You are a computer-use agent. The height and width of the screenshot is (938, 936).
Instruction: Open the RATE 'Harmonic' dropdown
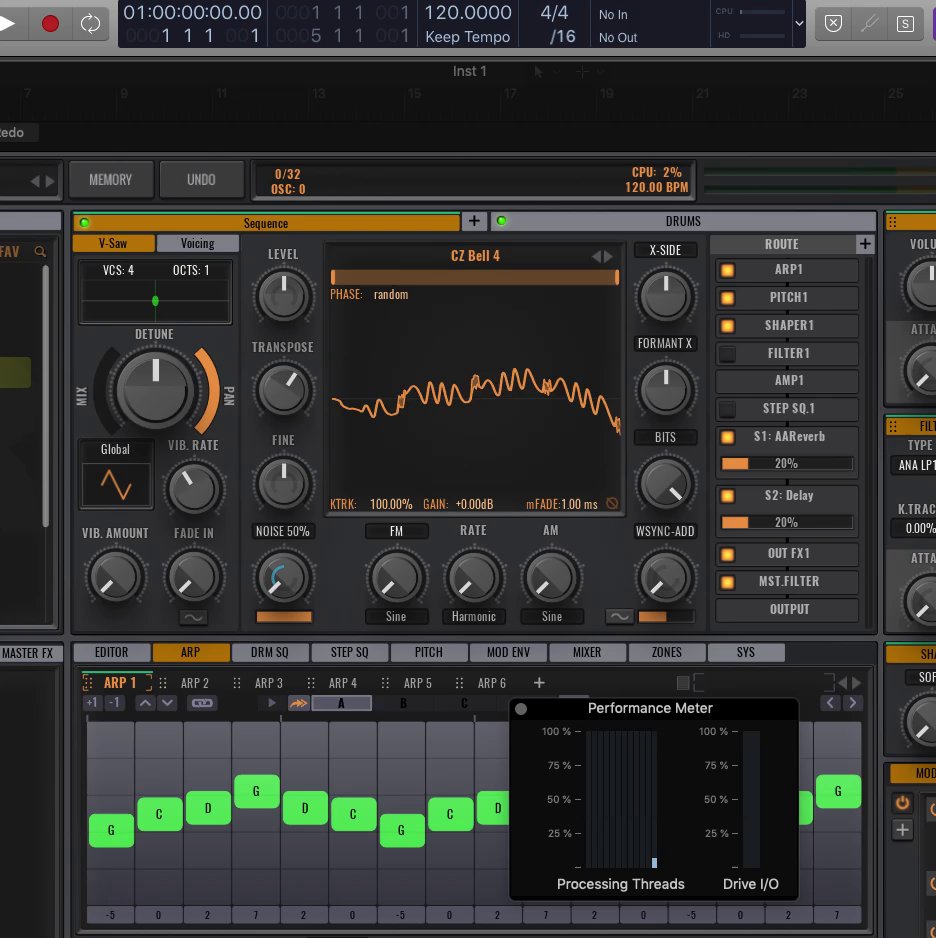coord(473,616)
